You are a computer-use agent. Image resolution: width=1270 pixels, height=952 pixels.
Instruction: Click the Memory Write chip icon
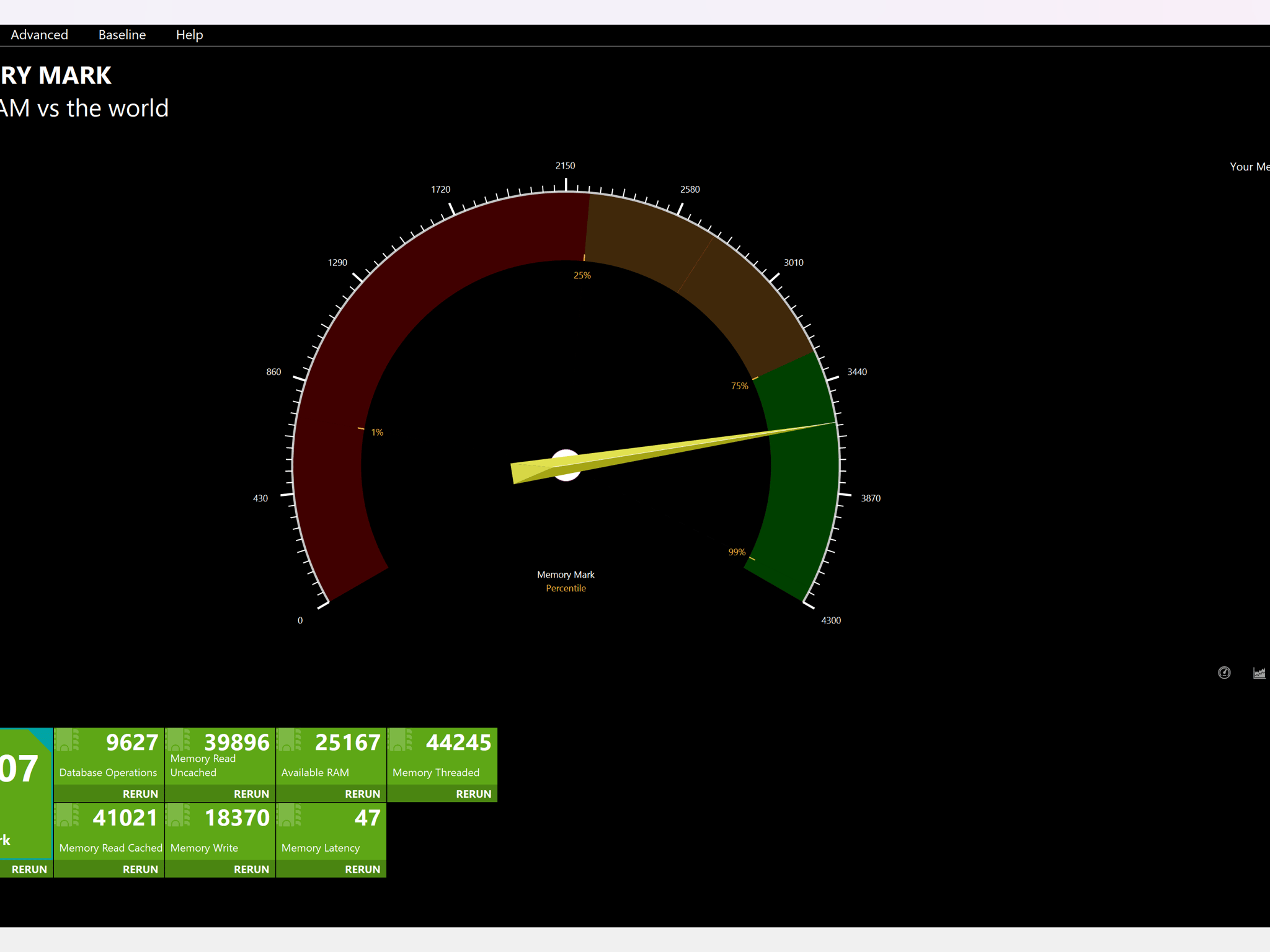(179, 816)
